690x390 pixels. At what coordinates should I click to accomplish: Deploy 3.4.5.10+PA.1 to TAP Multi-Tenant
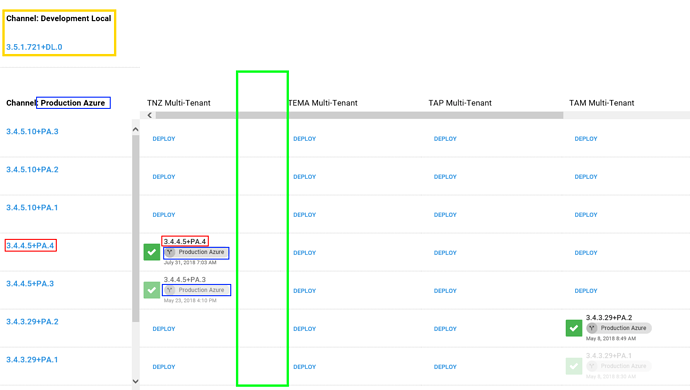445,215
